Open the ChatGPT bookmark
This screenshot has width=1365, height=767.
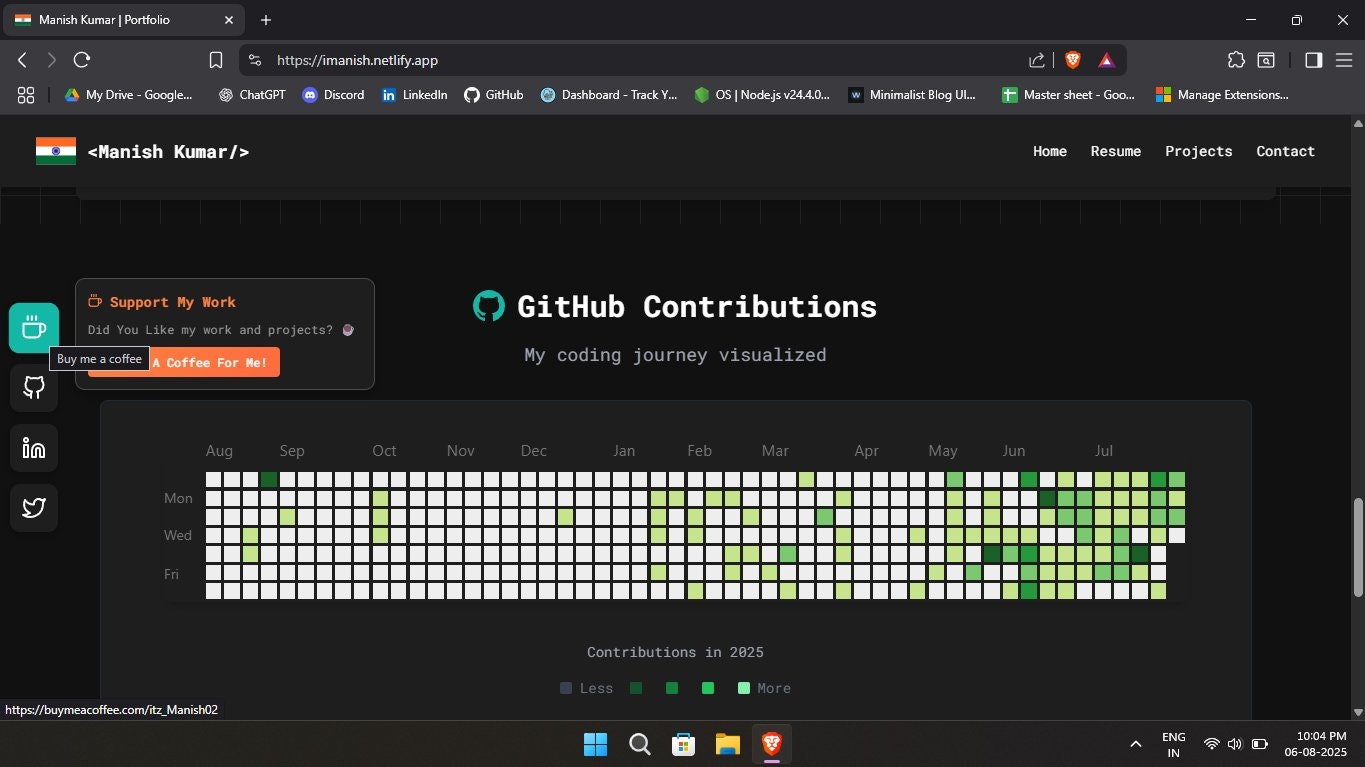click(254, 95)
